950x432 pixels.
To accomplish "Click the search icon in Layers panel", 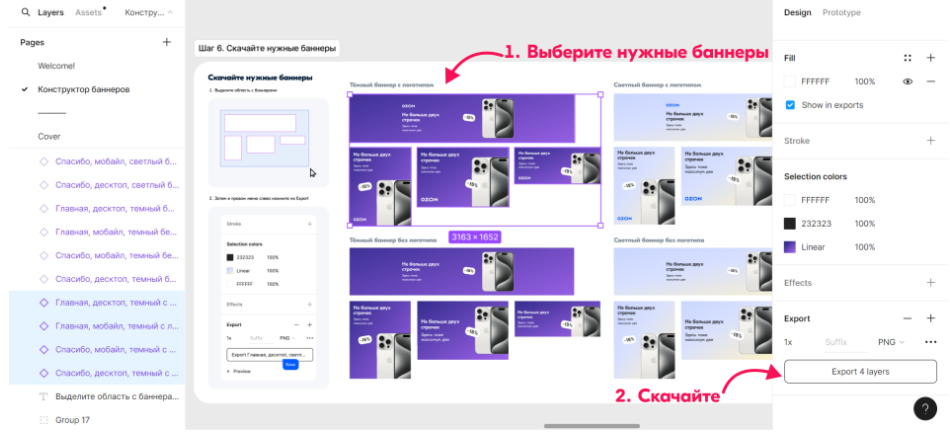I will 25,13.
